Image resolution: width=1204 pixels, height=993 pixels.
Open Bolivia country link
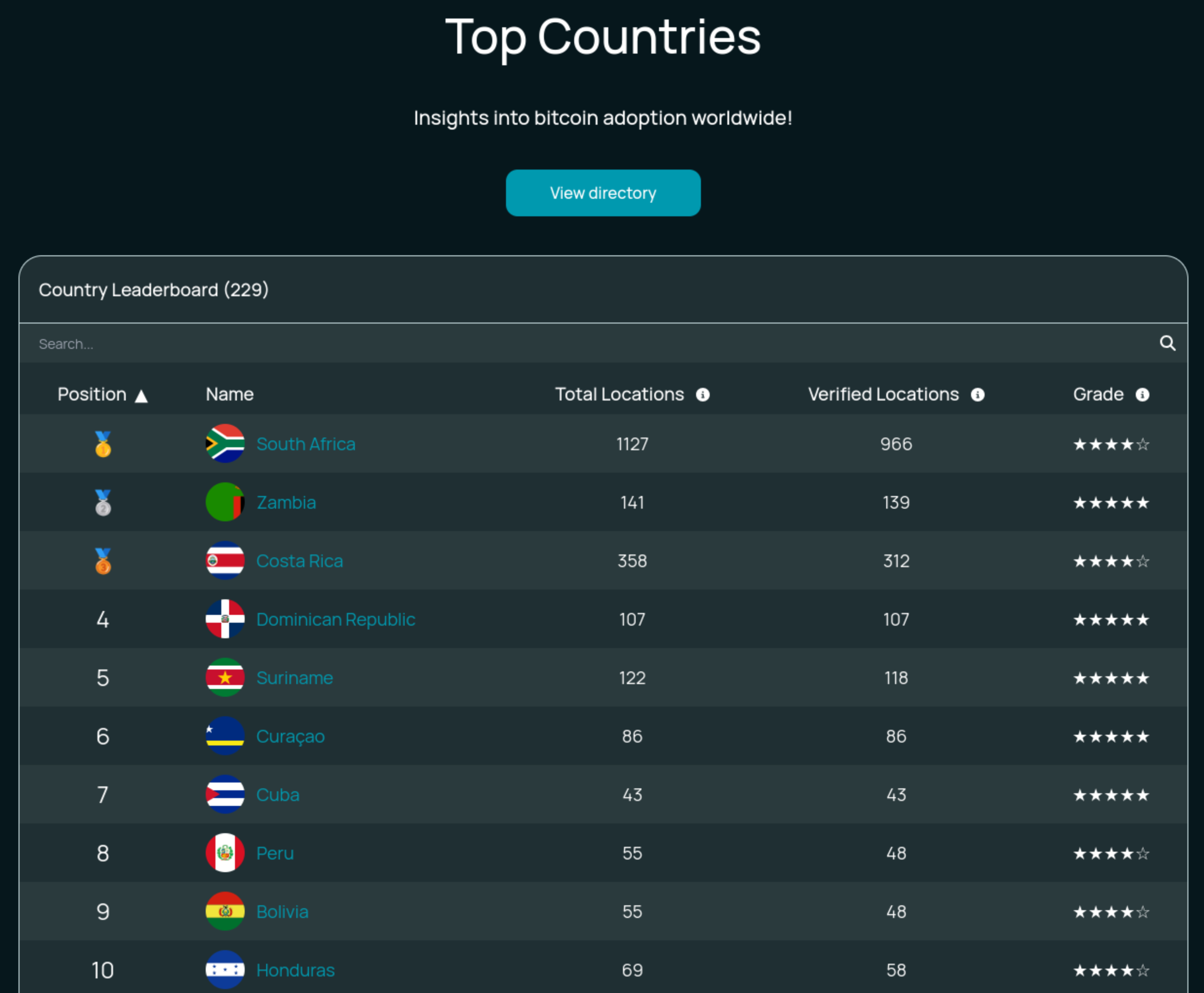pyautogui.click(x=282, y=911)
